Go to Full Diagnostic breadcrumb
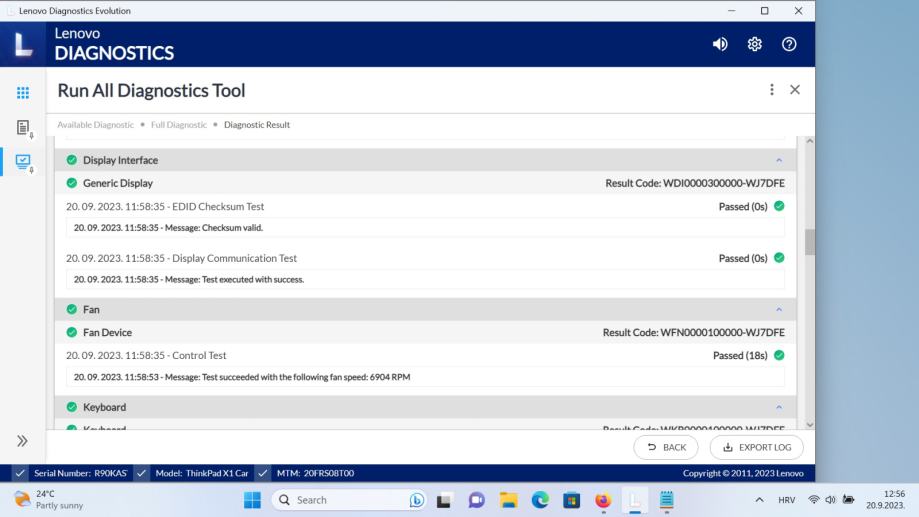This screenshot has height=517, width=919. coord(179,124)
